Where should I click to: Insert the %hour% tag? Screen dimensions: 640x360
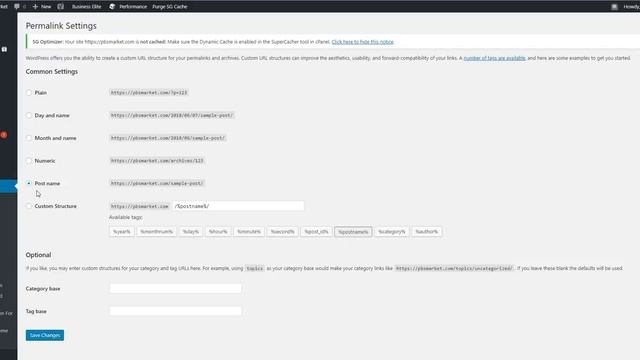coord(218,231)
